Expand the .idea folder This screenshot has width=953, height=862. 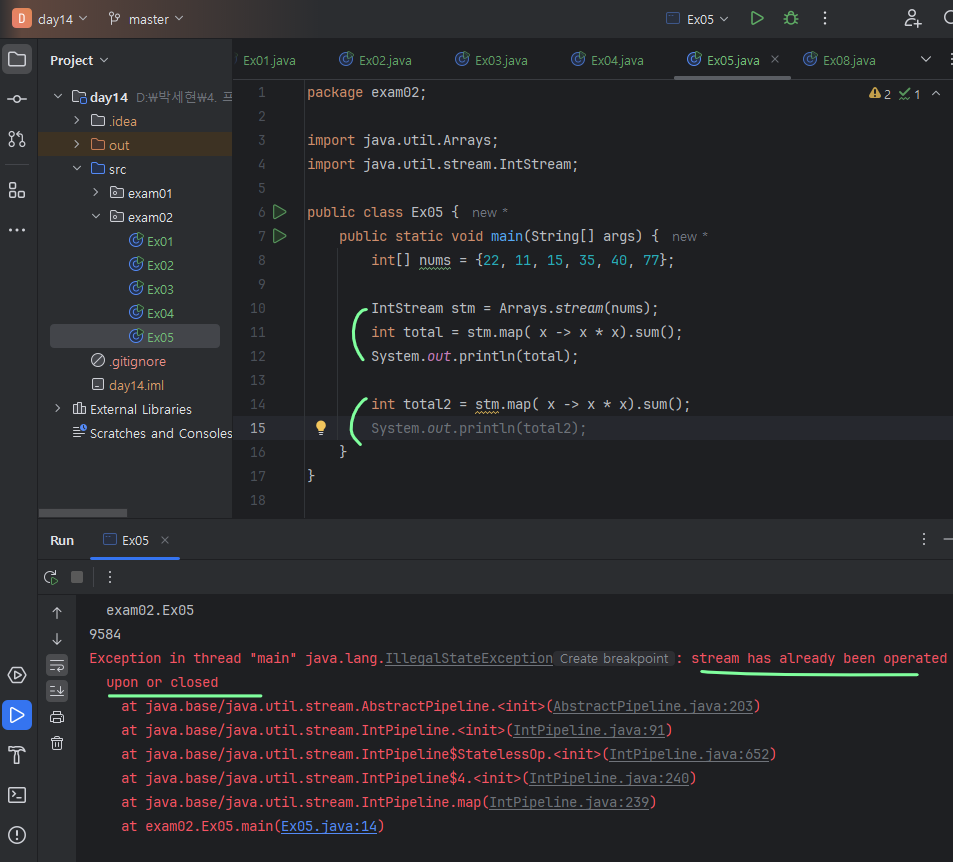77,120
